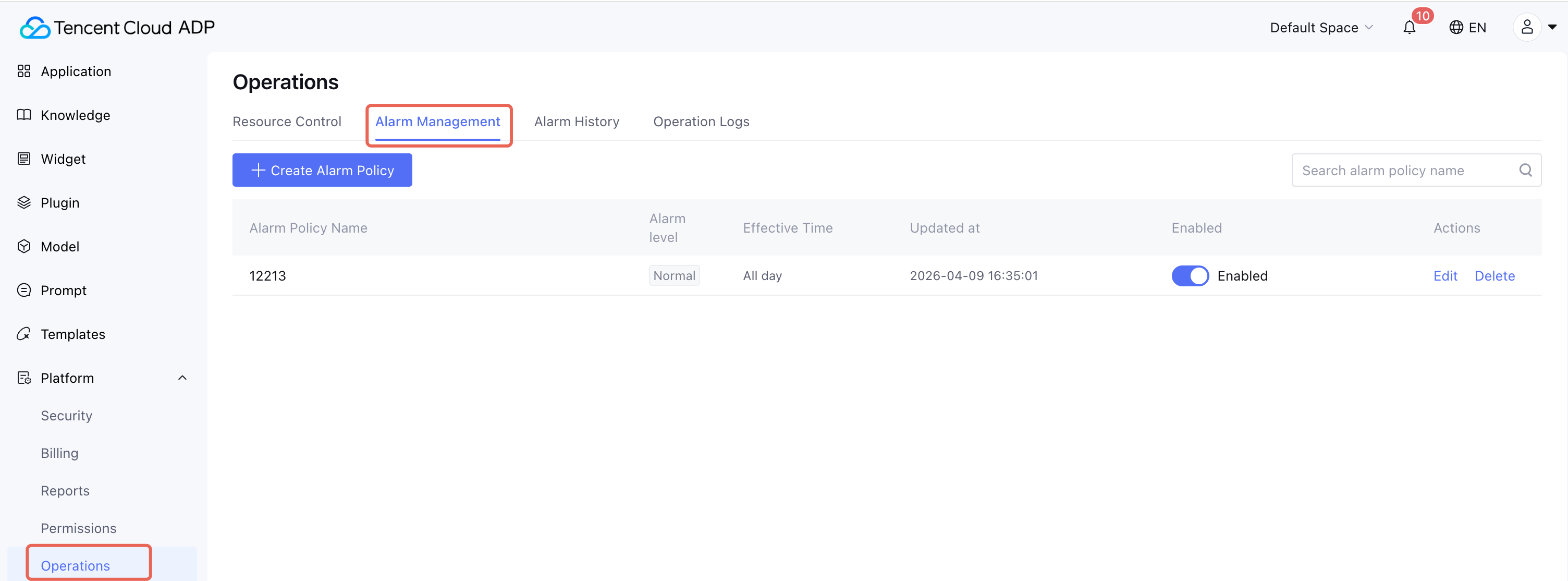Focus the search alarm policy name field

point(1400,171)
